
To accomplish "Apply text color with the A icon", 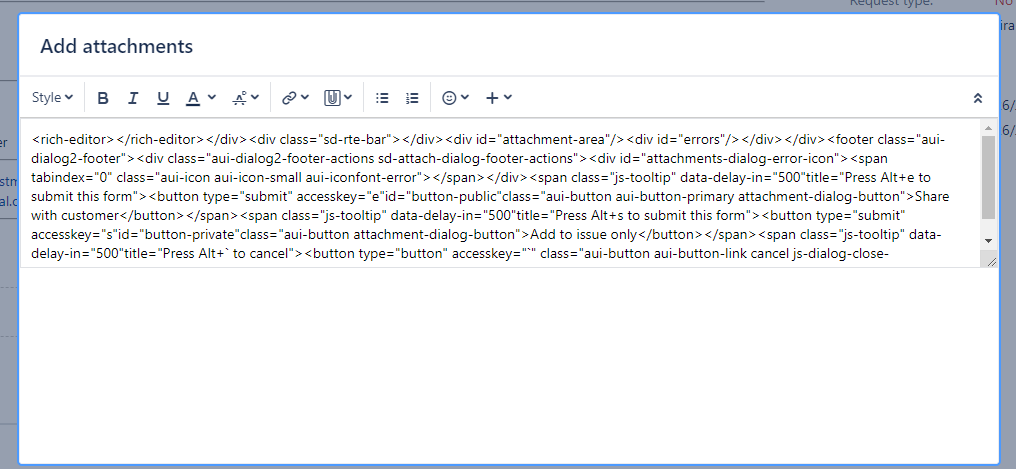I will (x=193, y=98).
